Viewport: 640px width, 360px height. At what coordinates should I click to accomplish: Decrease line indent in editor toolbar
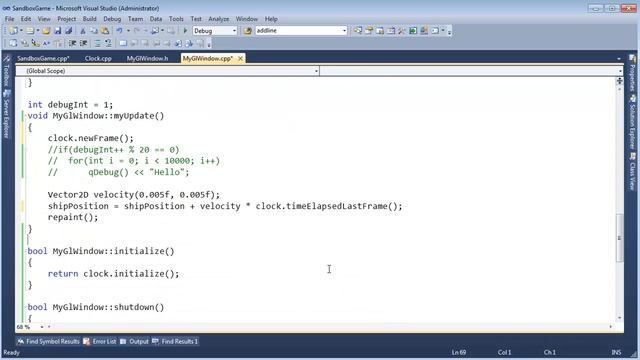(73, 43)
